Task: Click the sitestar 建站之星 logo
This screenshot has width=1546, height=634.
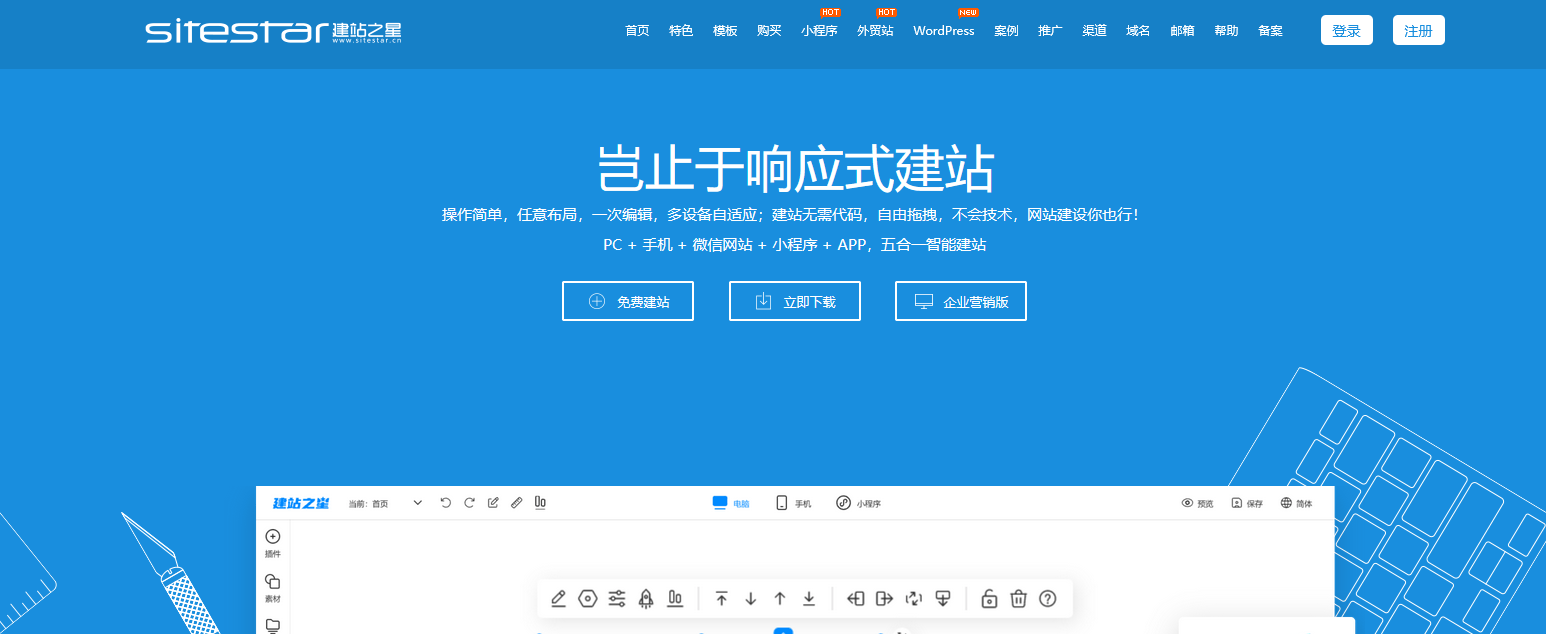Action: click(274, 32)
